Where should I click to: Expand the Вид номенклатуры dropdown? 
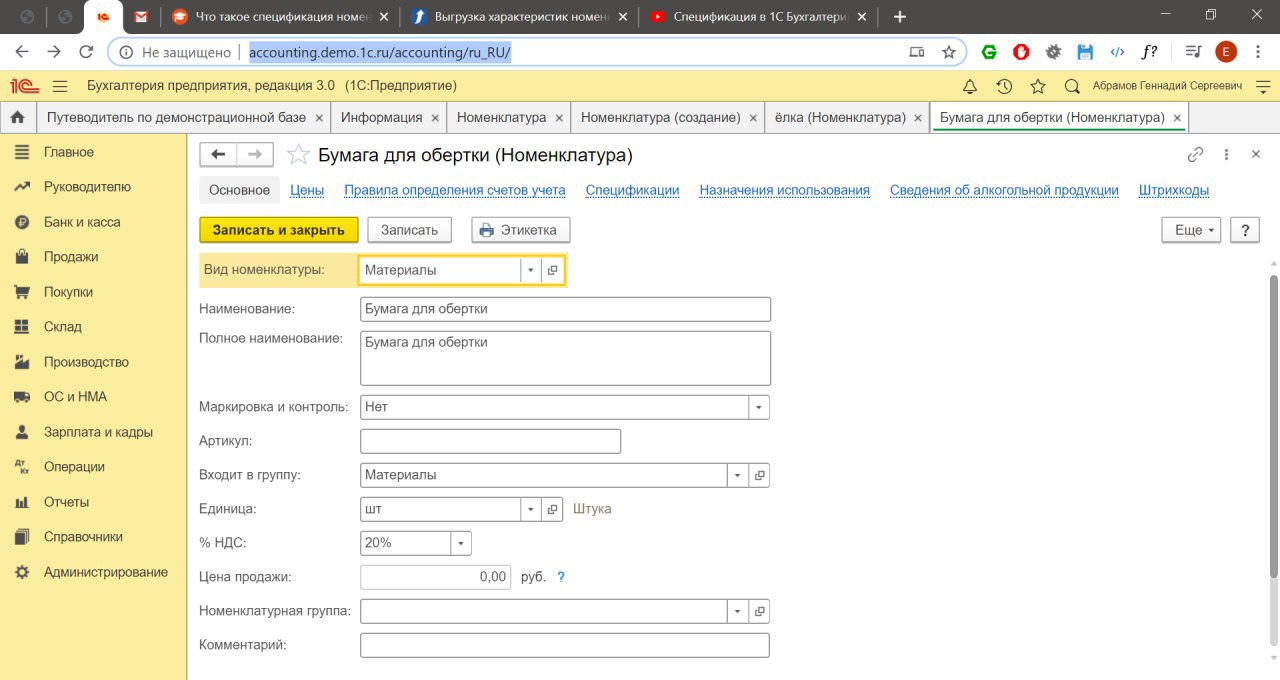click(x=531, y=270)
